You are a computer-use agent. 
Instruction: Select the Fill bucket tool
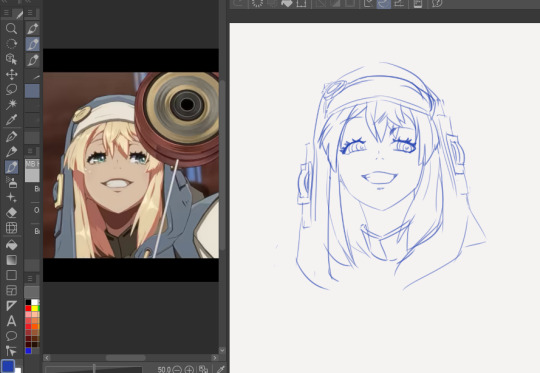(11, 245)
